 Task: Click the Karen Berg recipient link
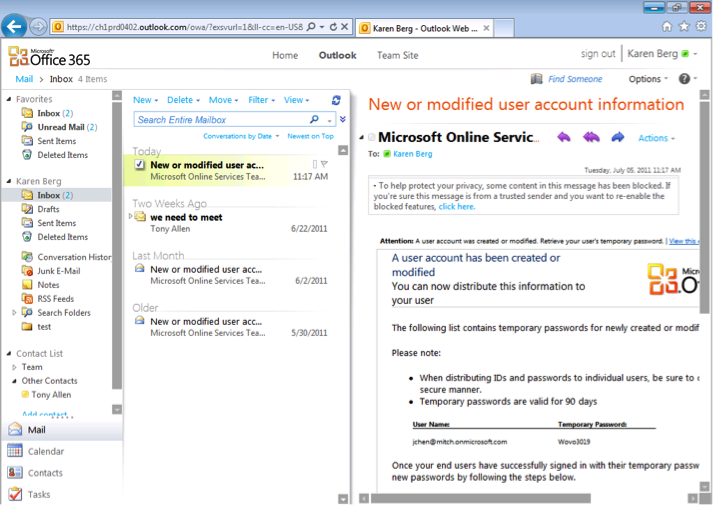[412, 154]
